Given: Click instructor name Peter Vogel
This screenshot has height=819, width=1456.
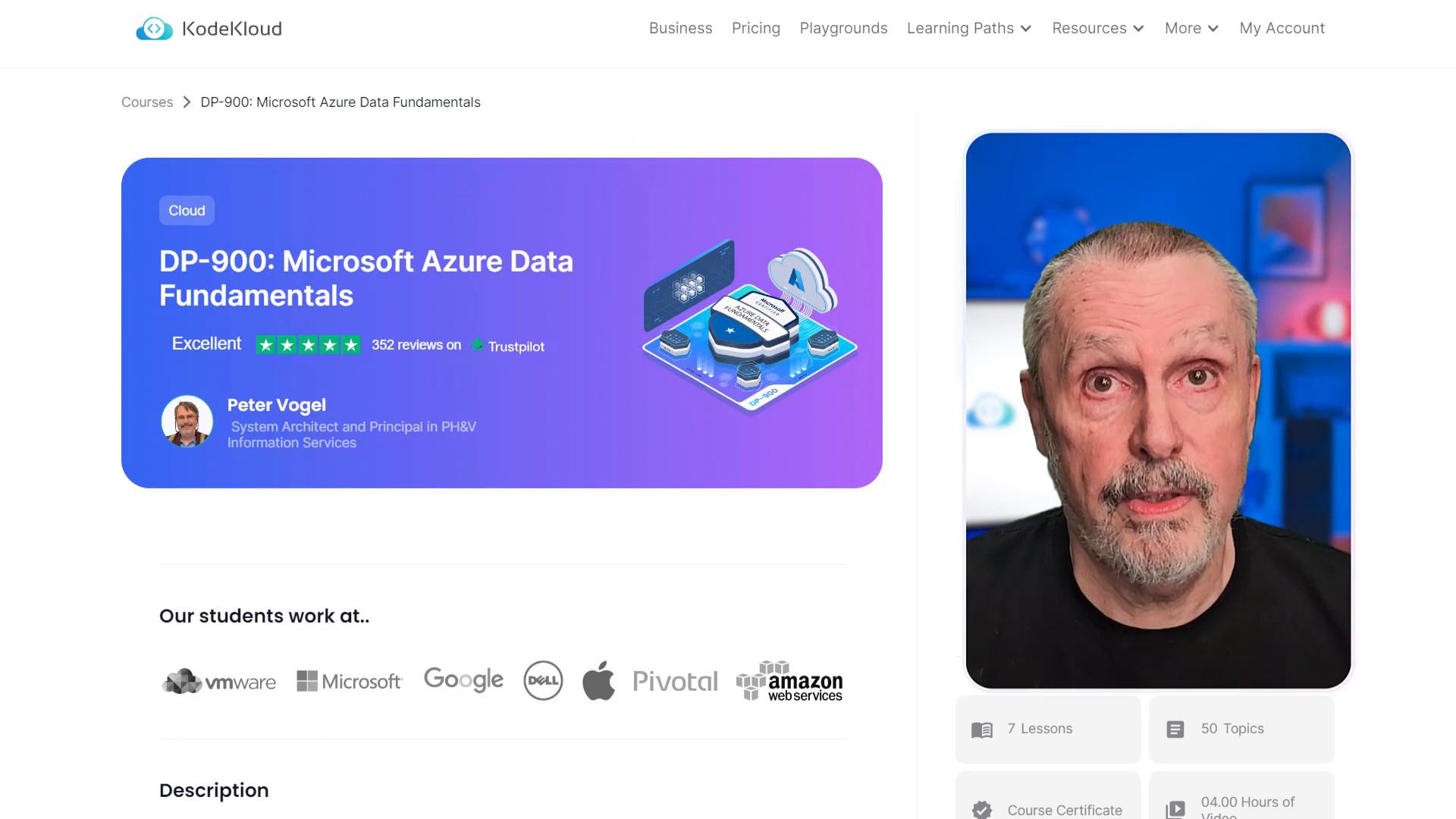Looking at the screenshot, I should pyautogui.click(x=277, y=405).
